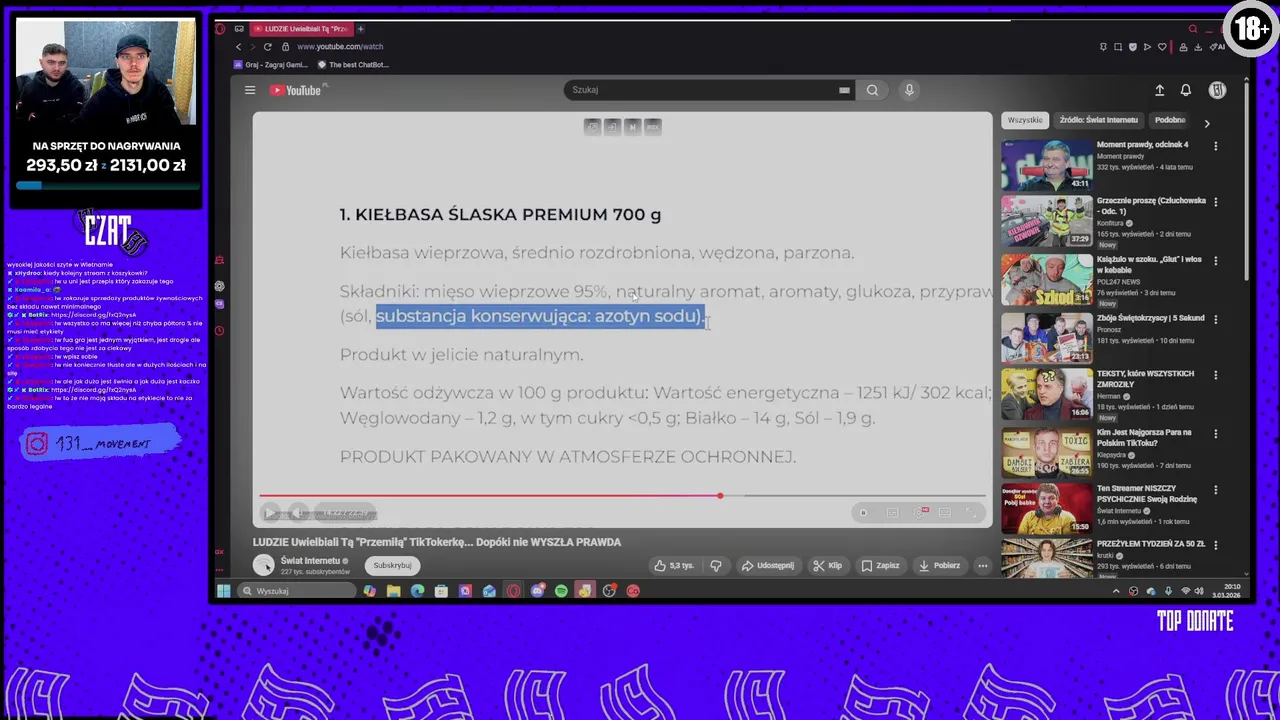This screenshot has width=1280, height=720.
Task: Open Opera browser icon in taskbar
Action: (x=513, y=591)
